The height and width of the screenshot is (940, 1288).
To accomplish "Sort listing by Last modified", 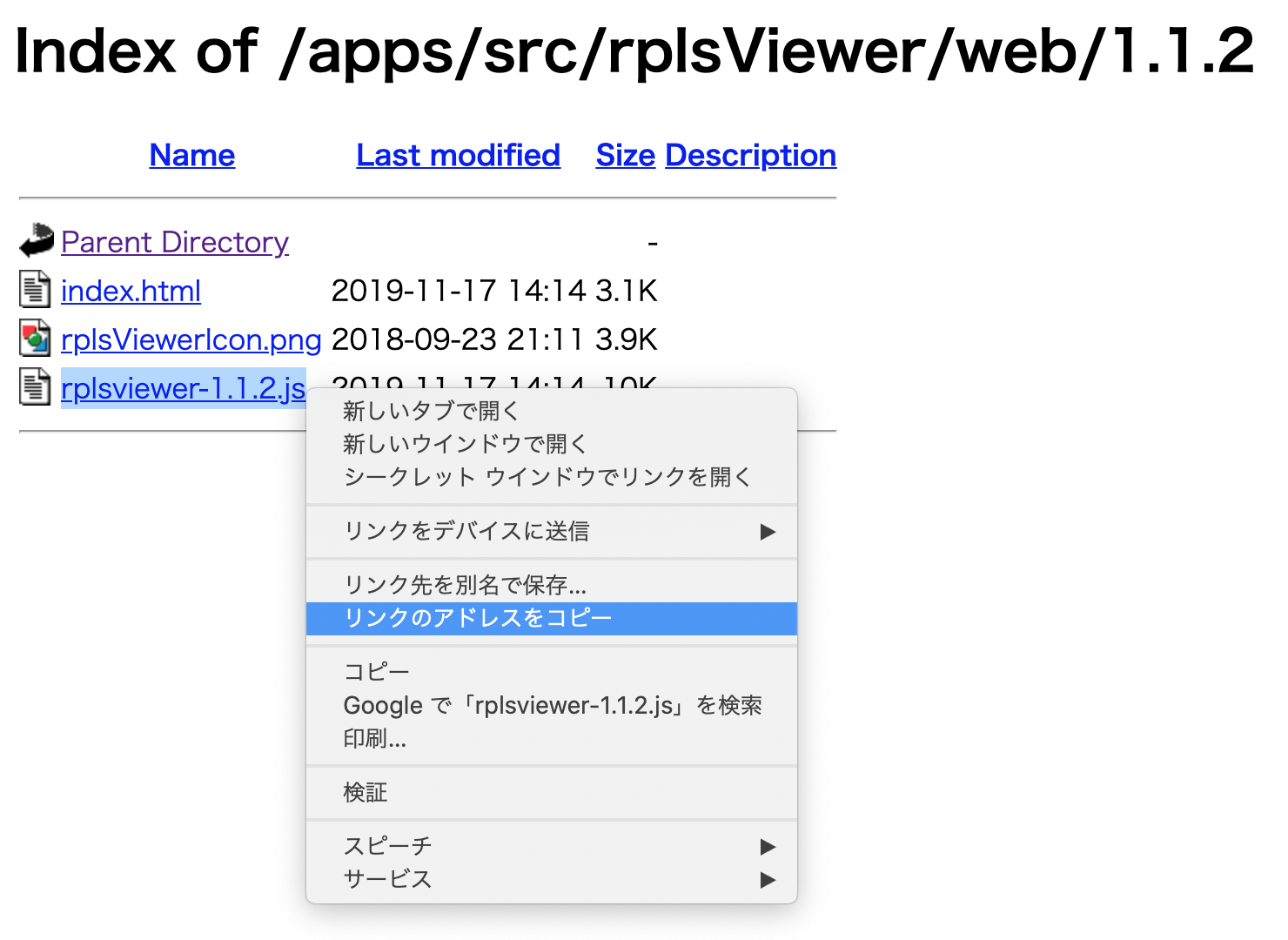I will [458, 155].
